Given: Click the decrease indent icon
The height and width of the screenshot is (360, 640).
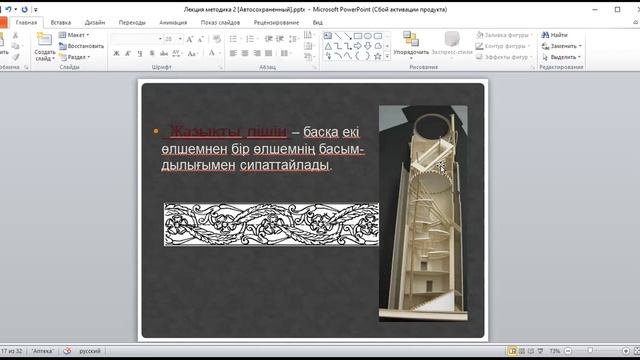Looking at the screenshot, I should (x=269, y=39).
